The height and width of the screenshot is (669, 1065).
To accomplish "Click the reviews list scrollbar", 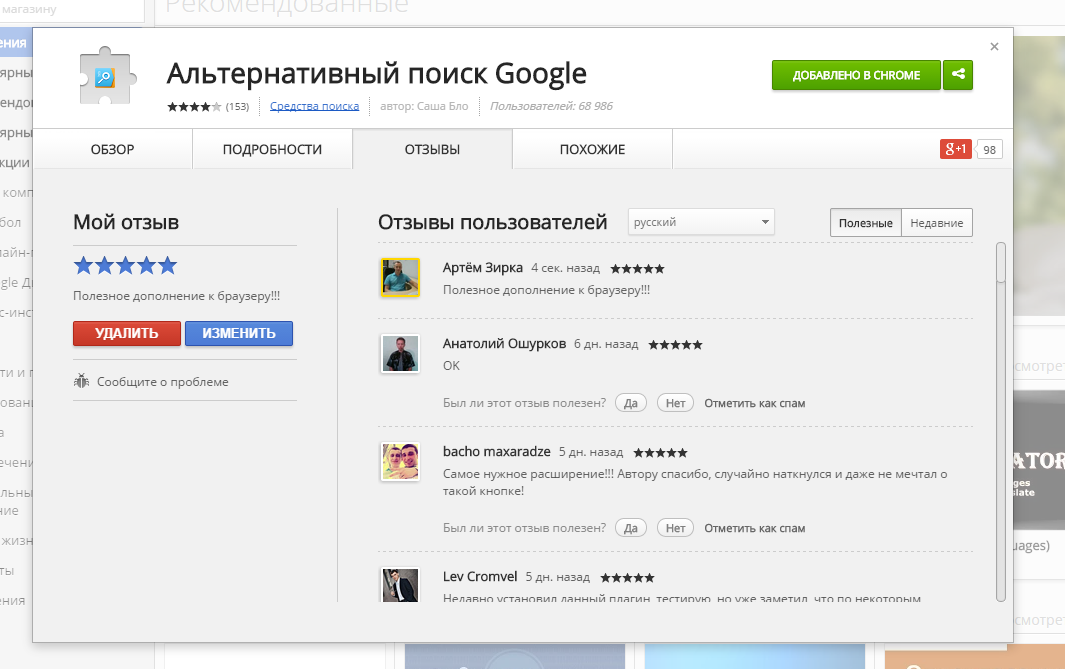I will tap(1000, 421).
